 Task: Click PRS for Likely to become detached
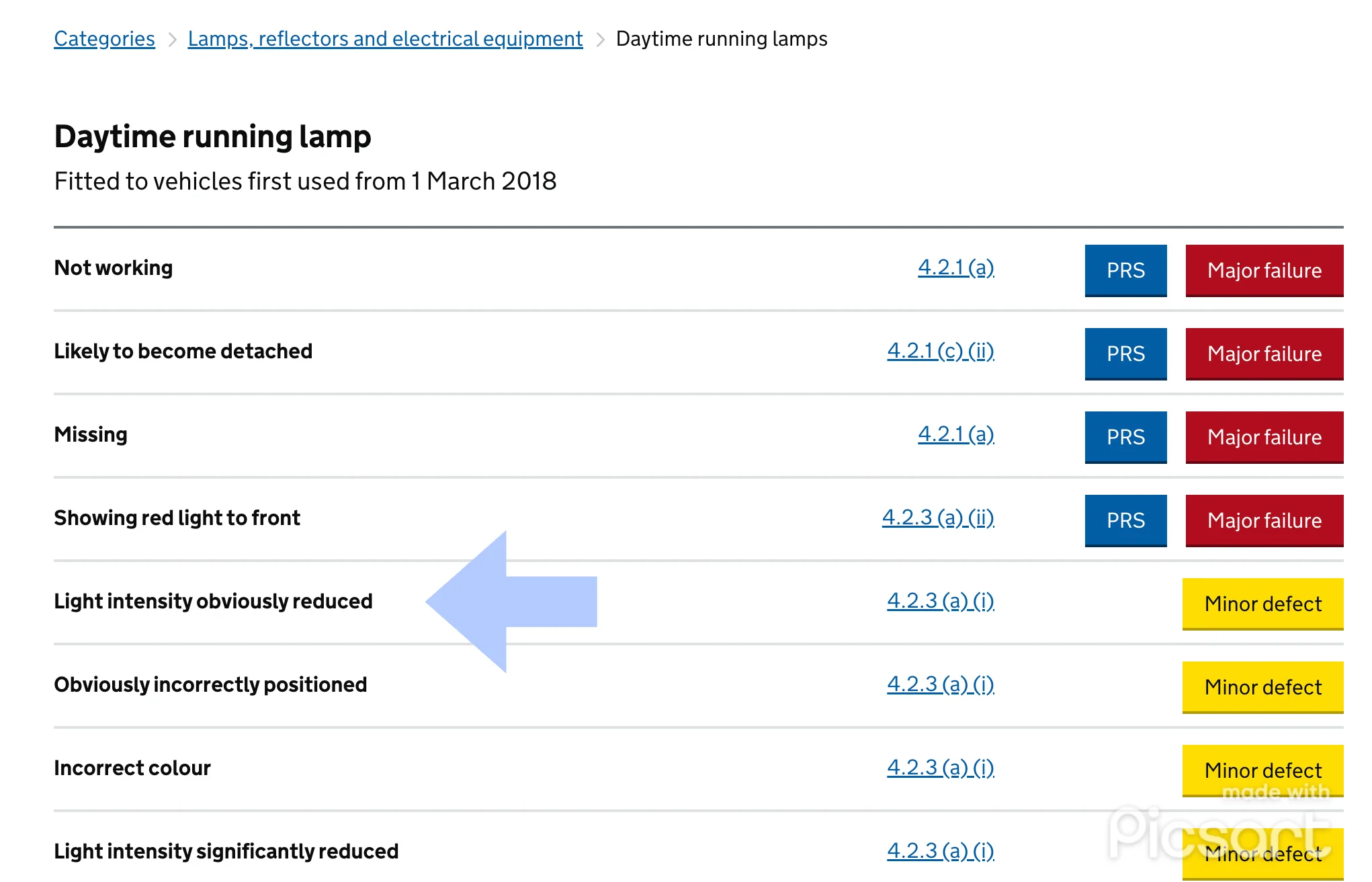pyautogui.click(x=1125, y=354)
